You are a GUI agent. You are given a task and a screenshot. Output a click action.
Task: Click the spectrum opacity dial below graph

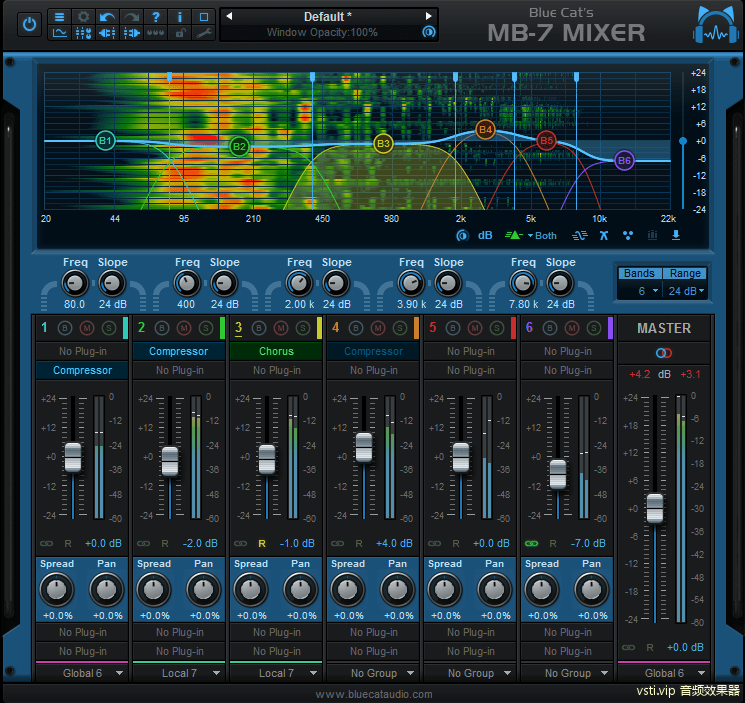coord(462,236)
